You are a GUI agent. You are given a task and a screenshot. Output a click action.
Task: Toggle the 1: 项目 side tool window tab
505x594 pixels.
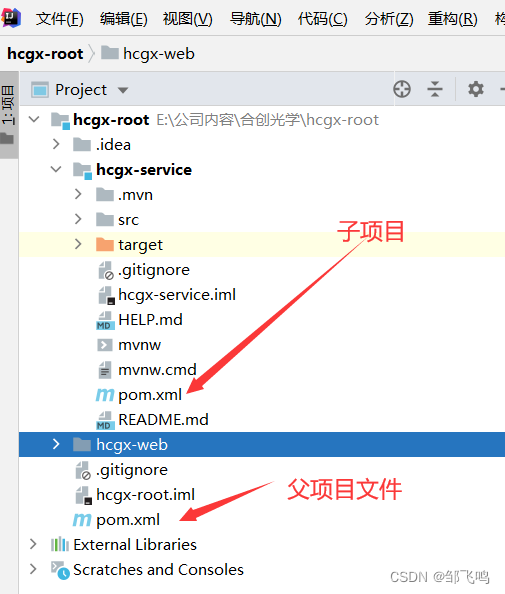pos(8,114)
